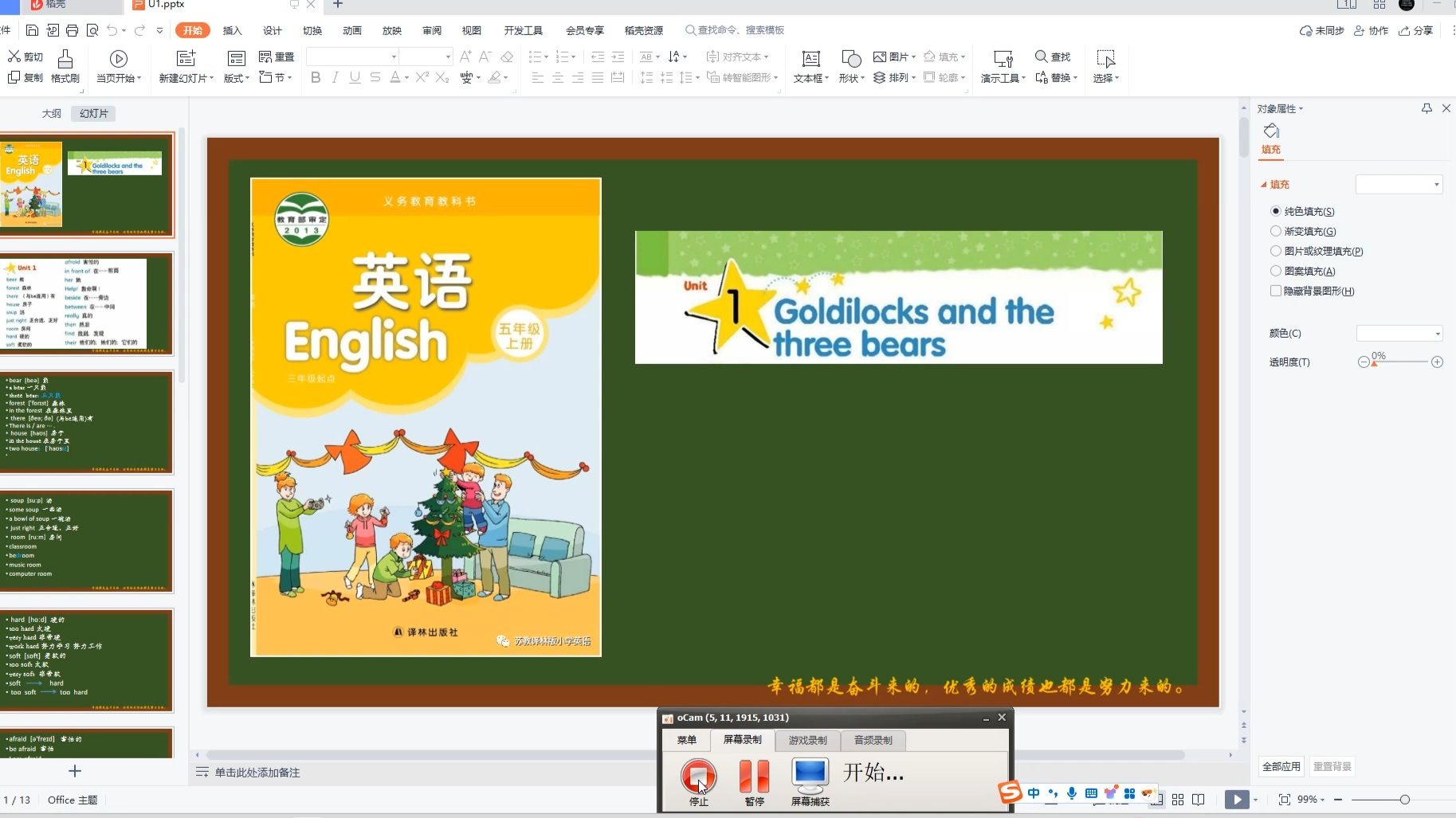Open the Design (设计) ribbon tab

coord(273,30)
